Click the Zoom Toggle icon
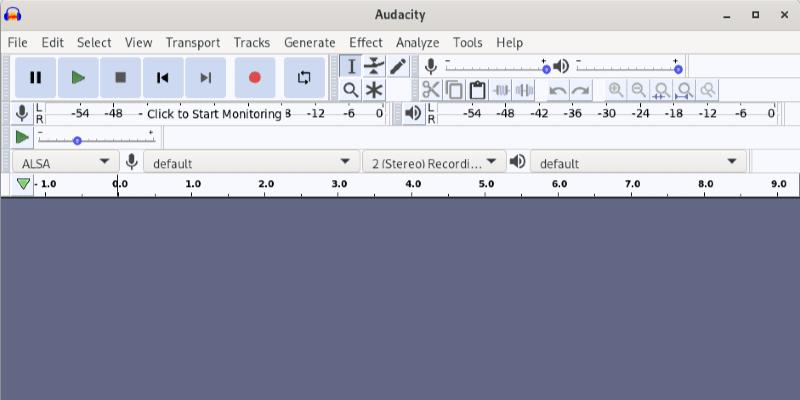800x400 pixels. pos(708,90)
